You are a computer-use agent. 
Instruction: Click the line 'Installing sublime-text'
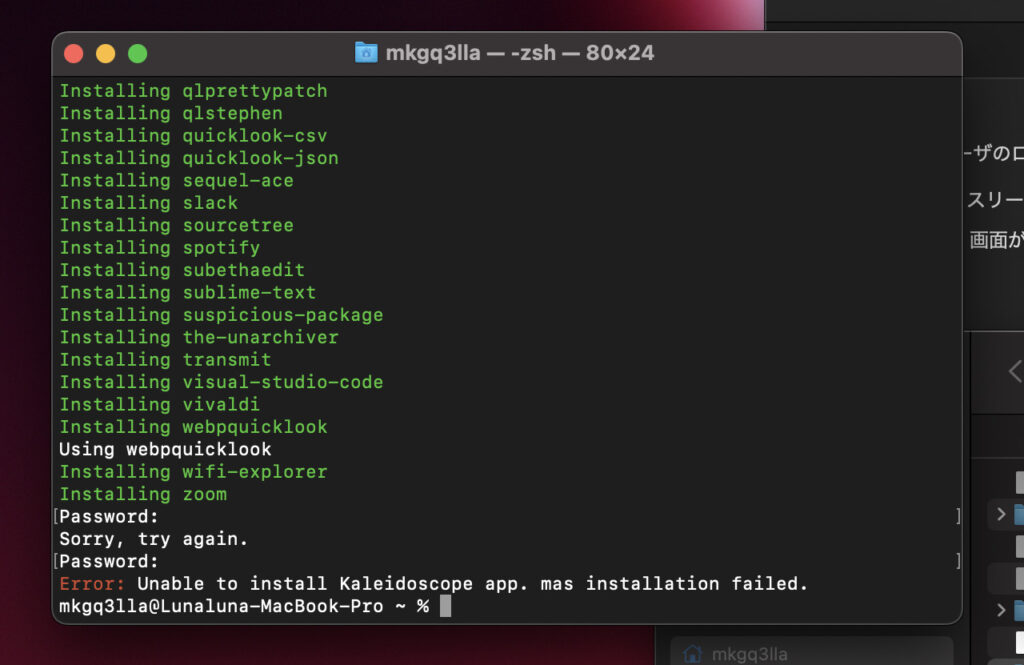[188, 293]
